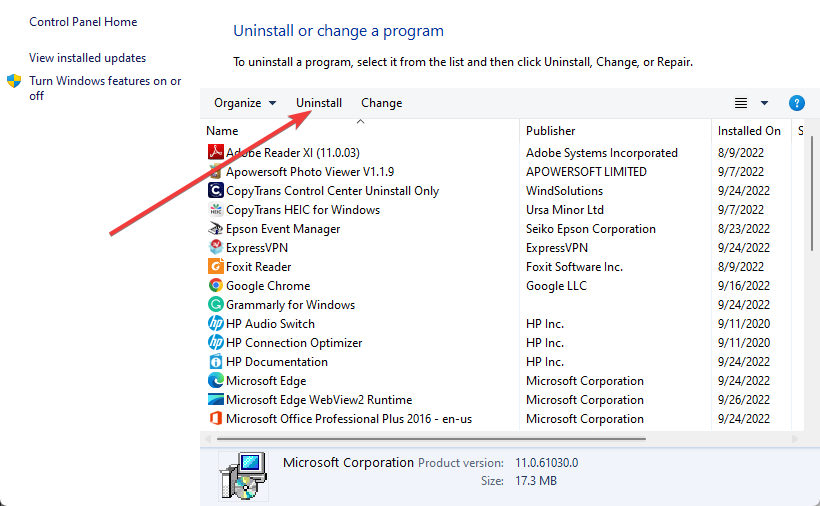This screenshot has width=820, height=506.
Task: Click the 9/26/2022 install date
Action: click(744, 400)
